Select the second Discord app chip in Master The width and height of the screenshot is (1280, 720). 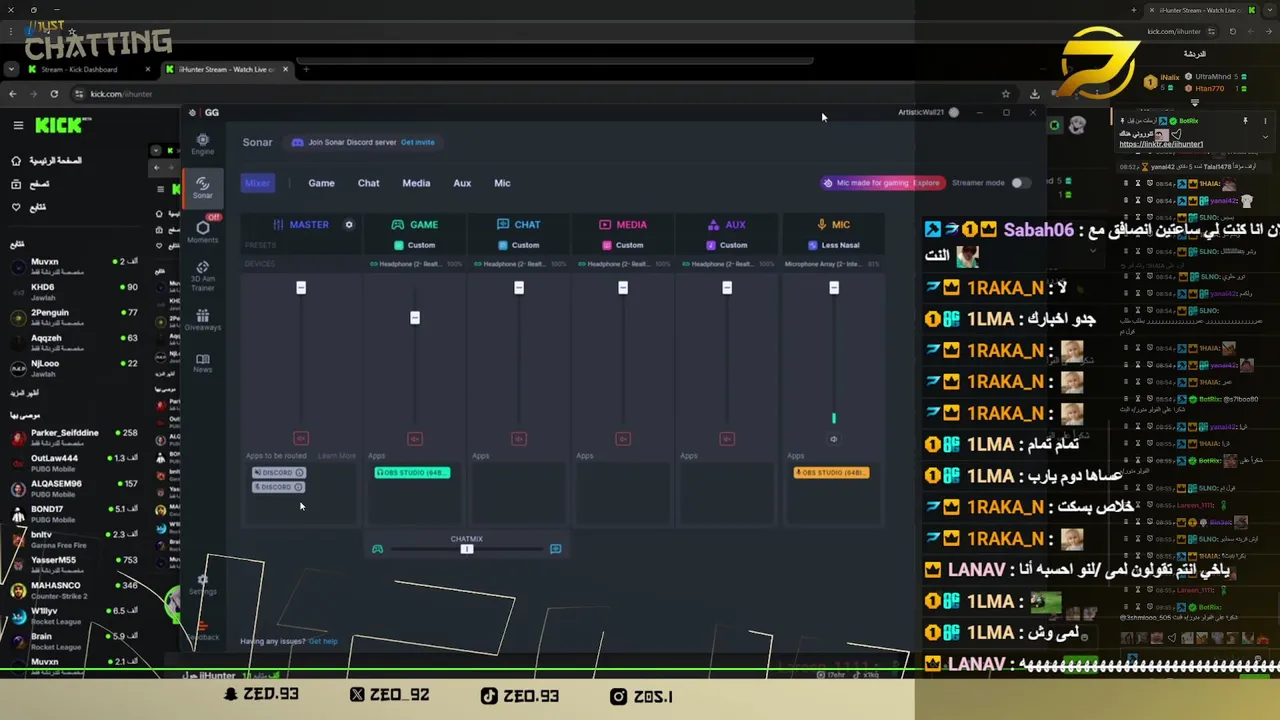click(279, 487)
